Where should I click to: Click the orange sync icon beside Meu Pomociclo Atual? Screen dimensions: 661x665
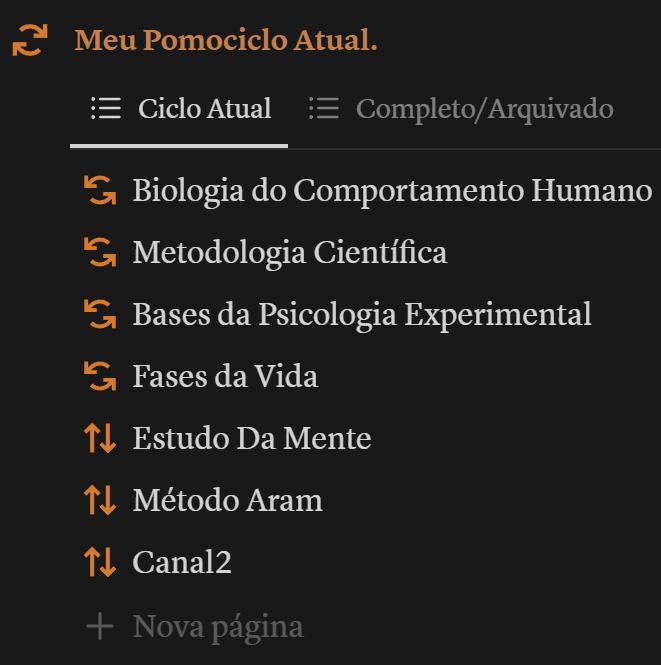pos(30,40)
